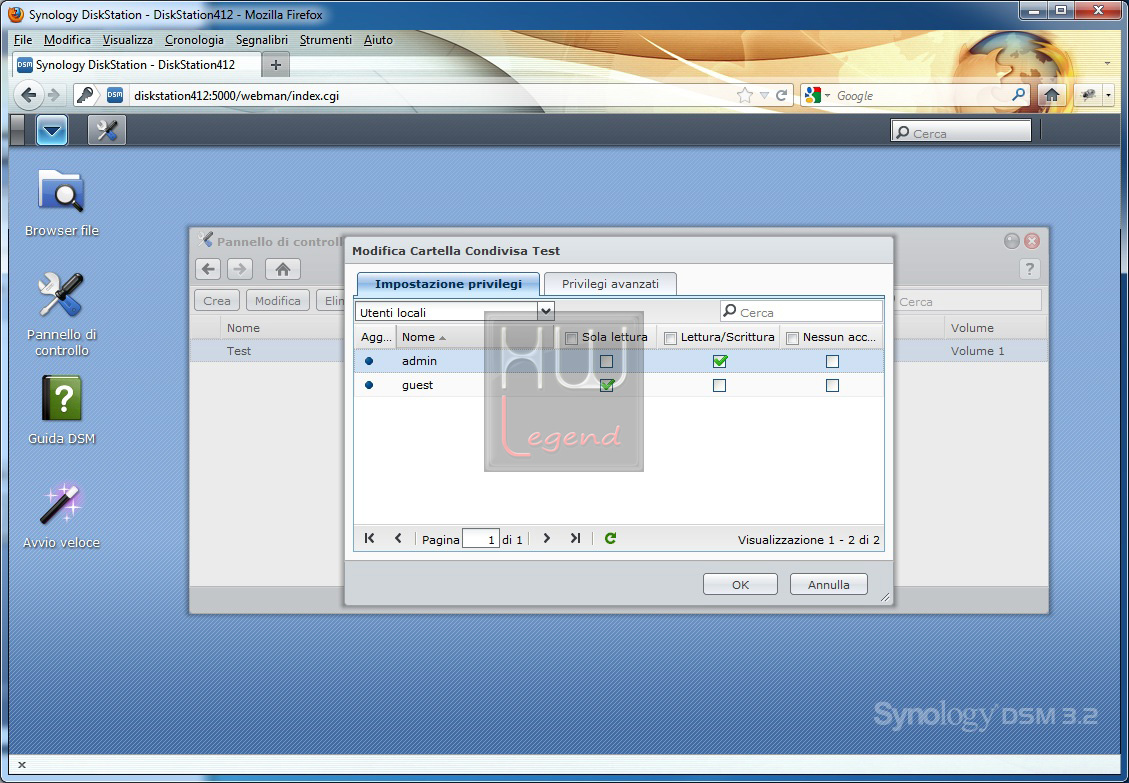Click the Firefox forward arrow button

click(54, 95)
